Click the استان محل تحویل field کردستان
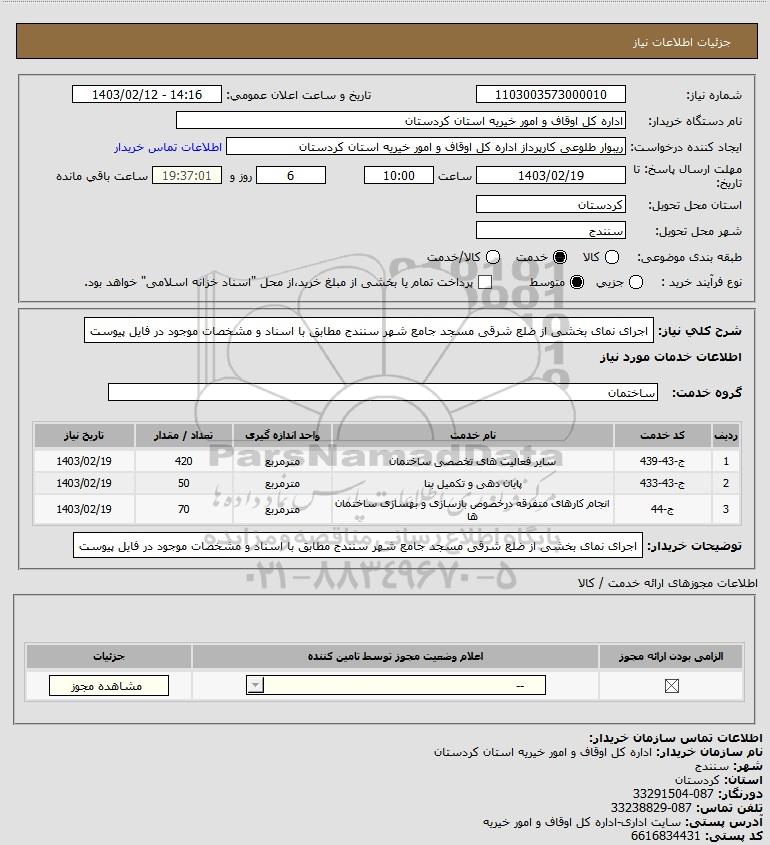Screen dimensions: 770x845 pyautogui.click(x=551, y=204)
